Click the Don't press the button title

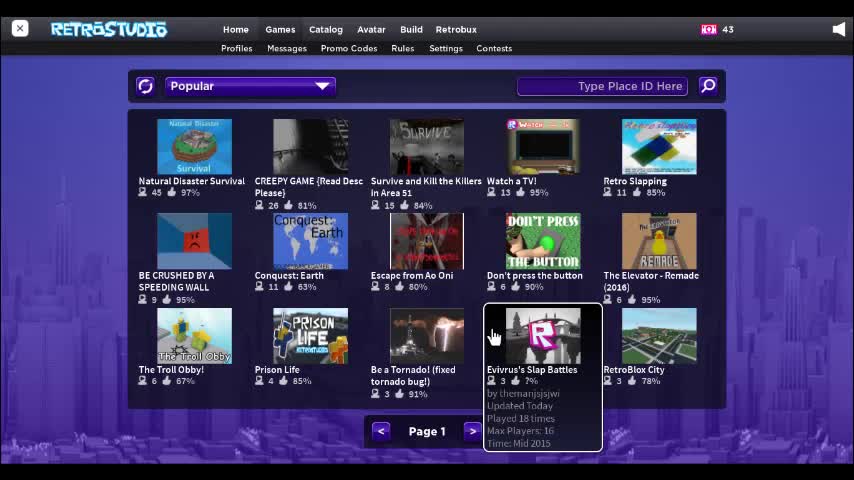535,276
